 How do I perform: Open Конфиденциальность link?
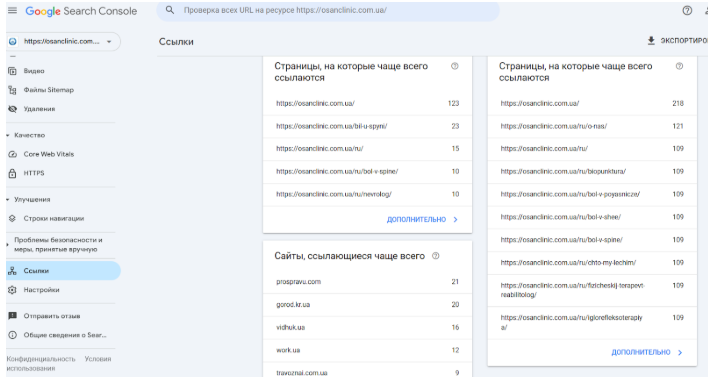point(41,359)
